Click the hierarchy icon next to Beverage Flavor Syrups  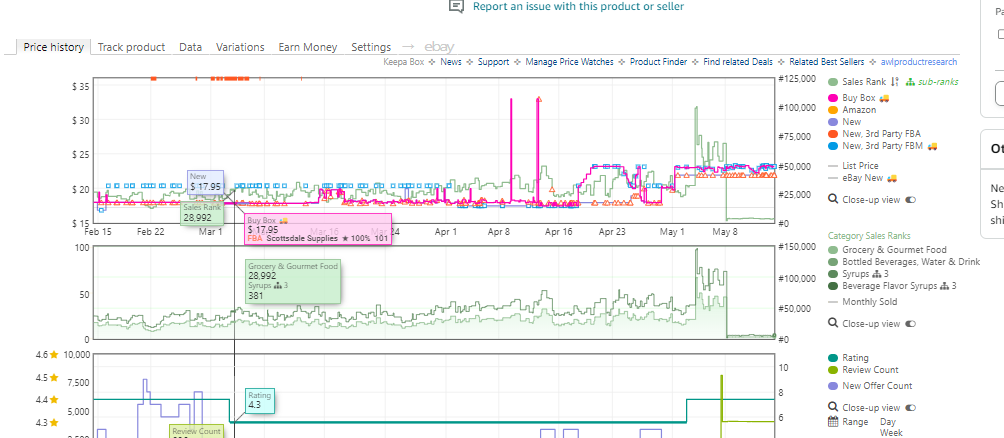[945, 286]
